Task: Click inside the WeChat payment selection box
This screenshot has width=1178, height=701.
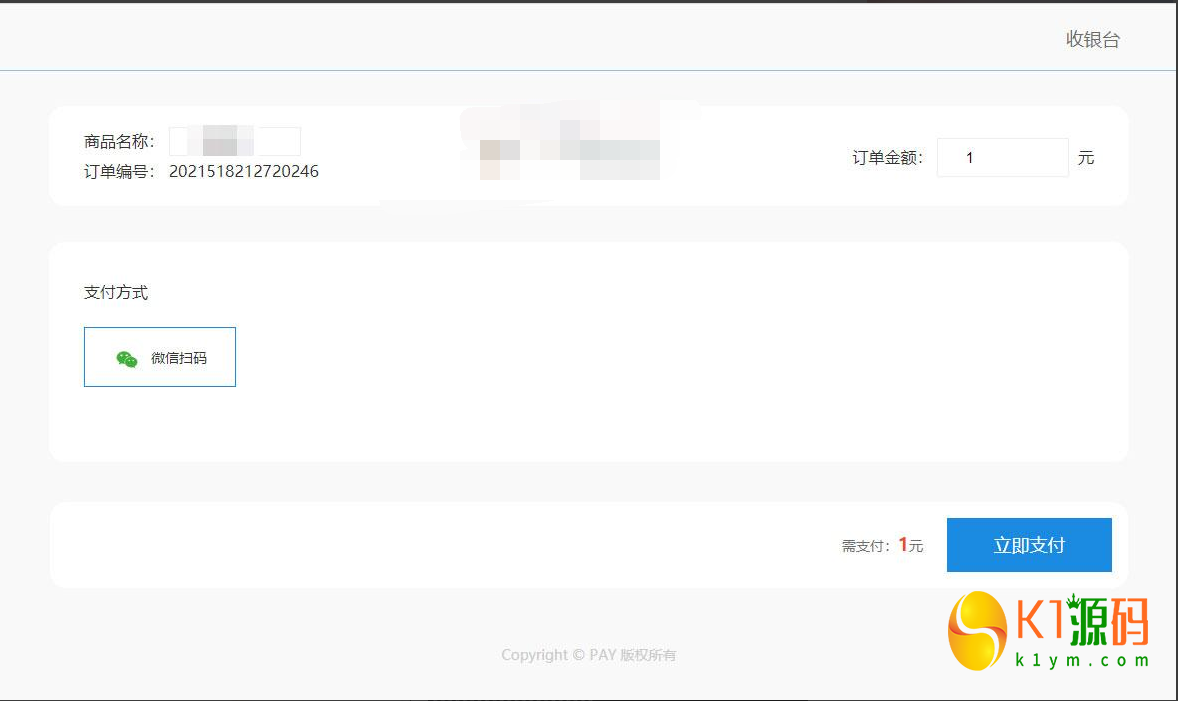Action: (159, 357)
